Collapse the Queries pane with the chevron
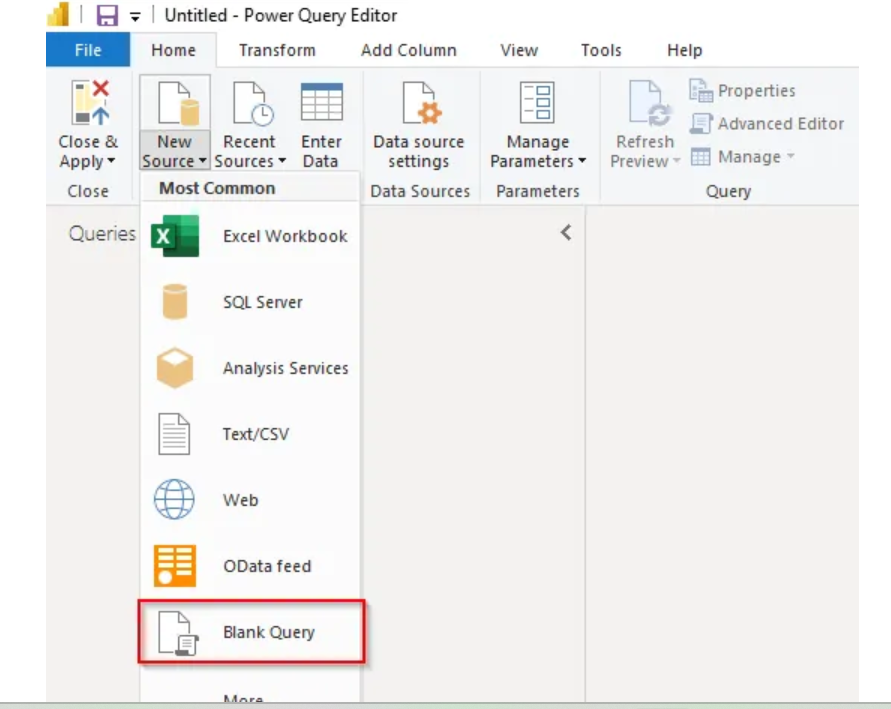 (566, 232)
